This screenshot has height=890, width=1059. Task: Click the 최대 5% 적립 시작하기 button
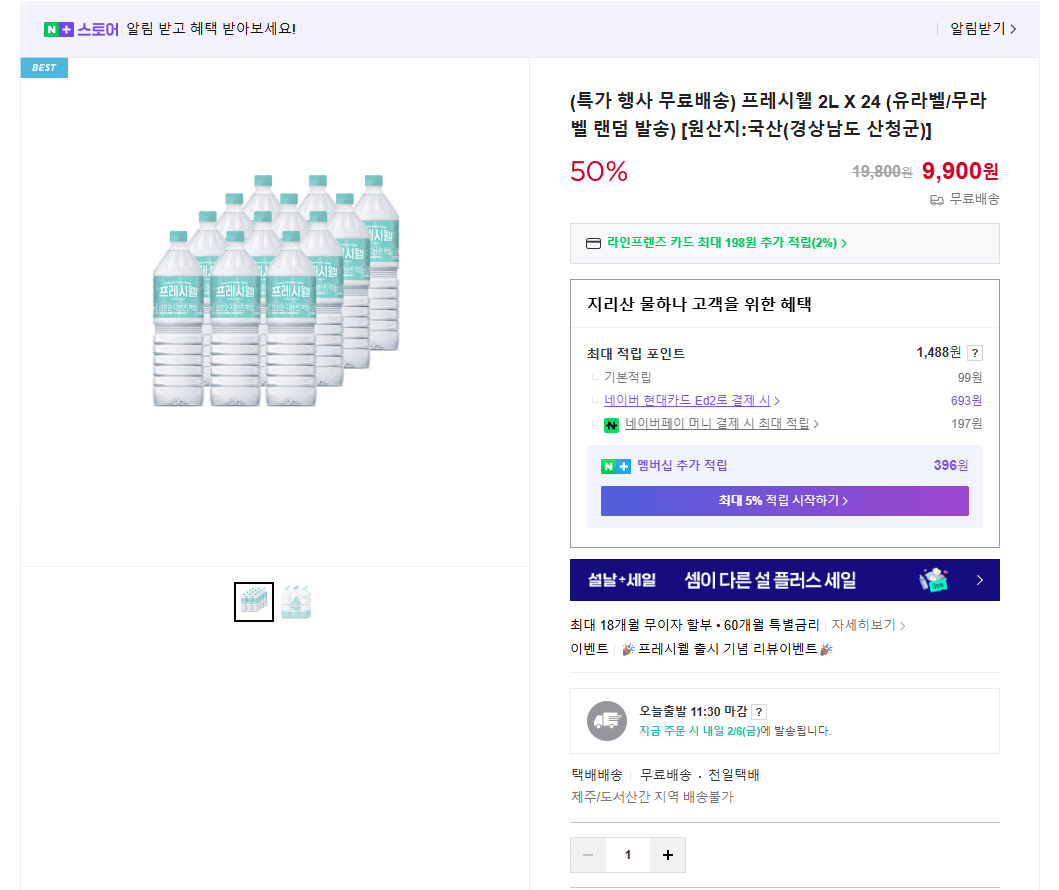[x=783, y=500]
